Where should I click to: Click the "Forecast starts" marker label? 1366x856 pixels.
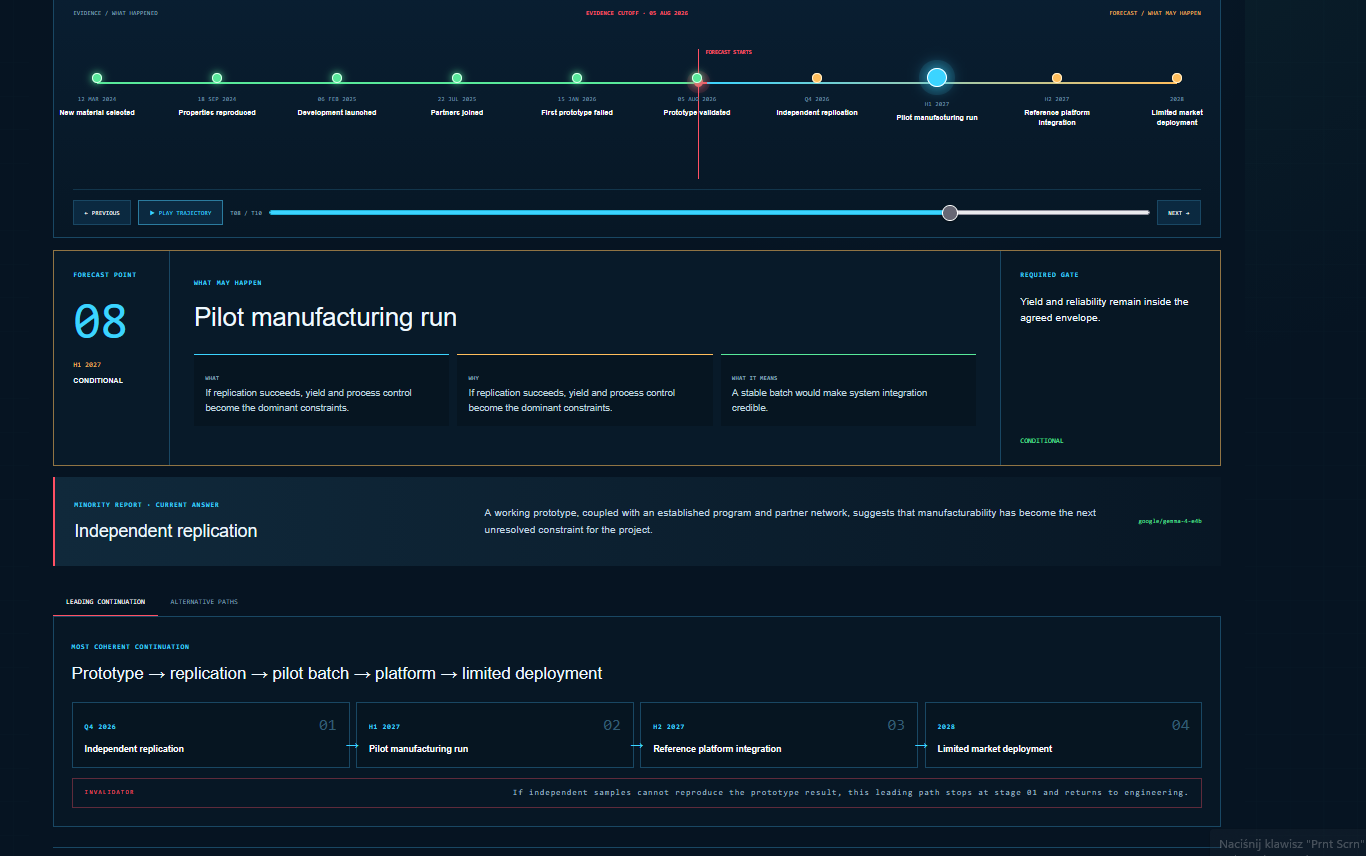(x=729, y=52)
